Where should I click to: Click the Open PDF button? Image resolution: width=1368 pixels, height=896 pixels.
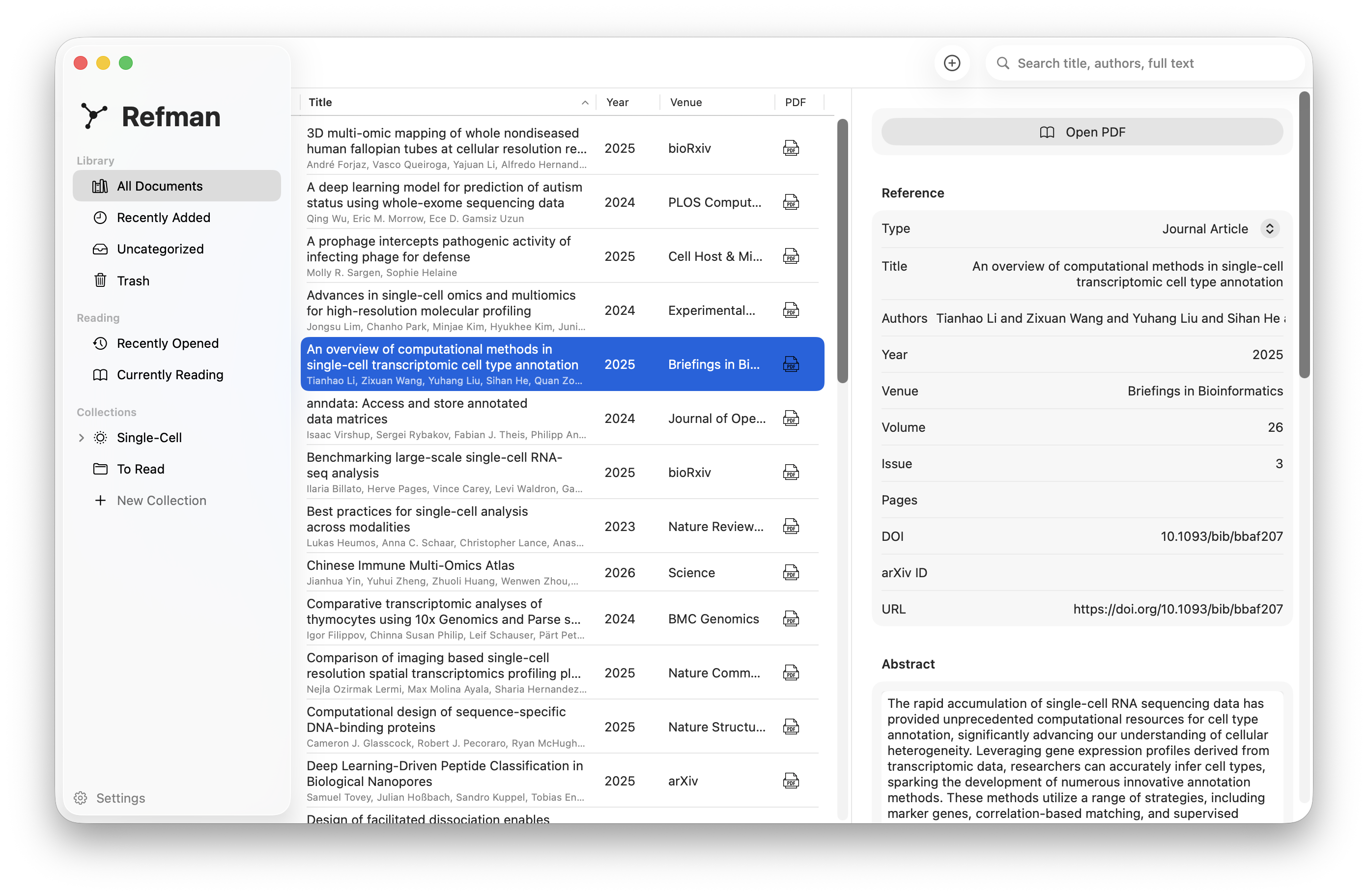pyautogui.click(x=1082, y=132)
